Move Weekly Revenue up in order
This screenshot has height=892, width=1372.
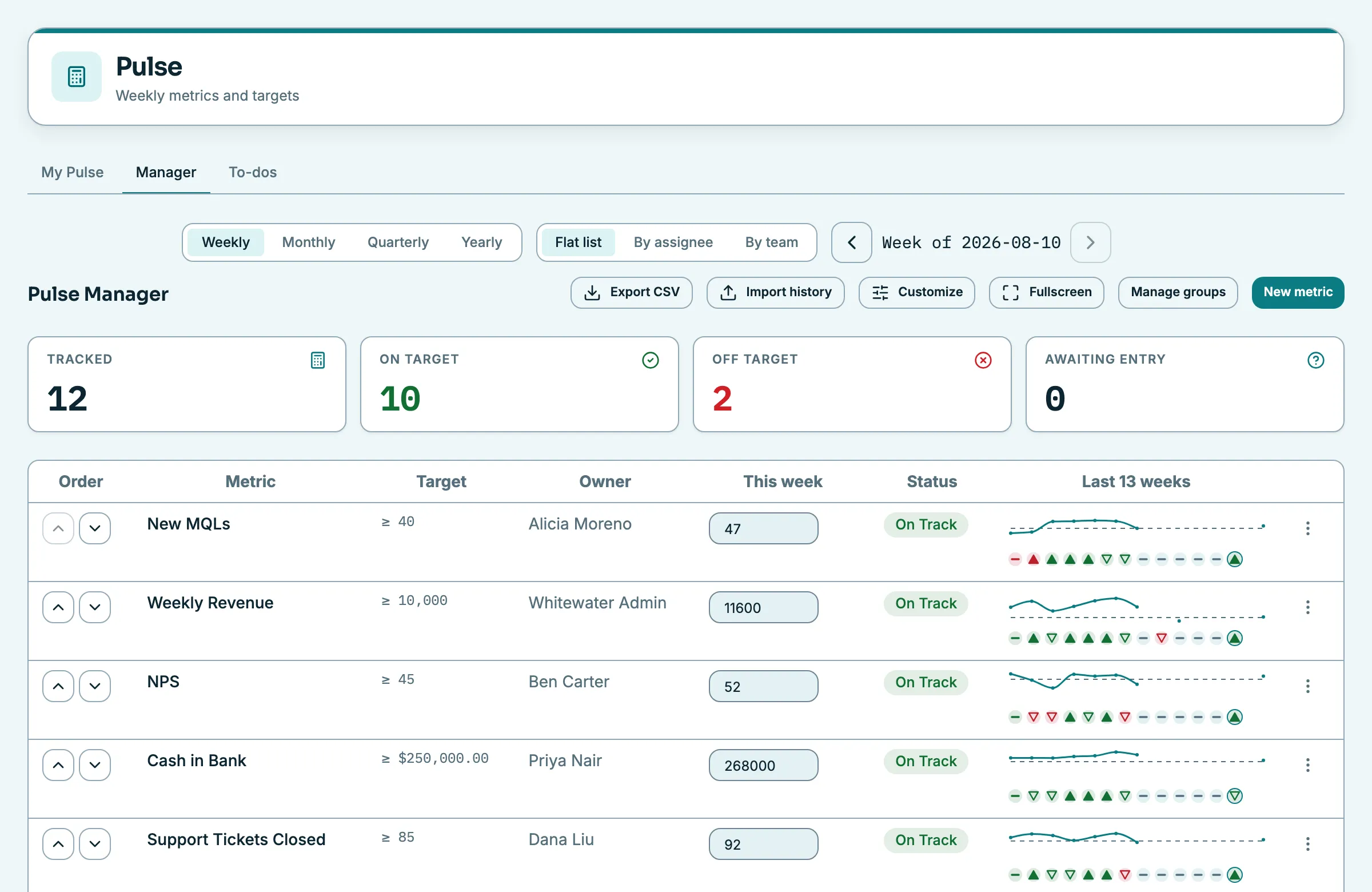[58, 607]
